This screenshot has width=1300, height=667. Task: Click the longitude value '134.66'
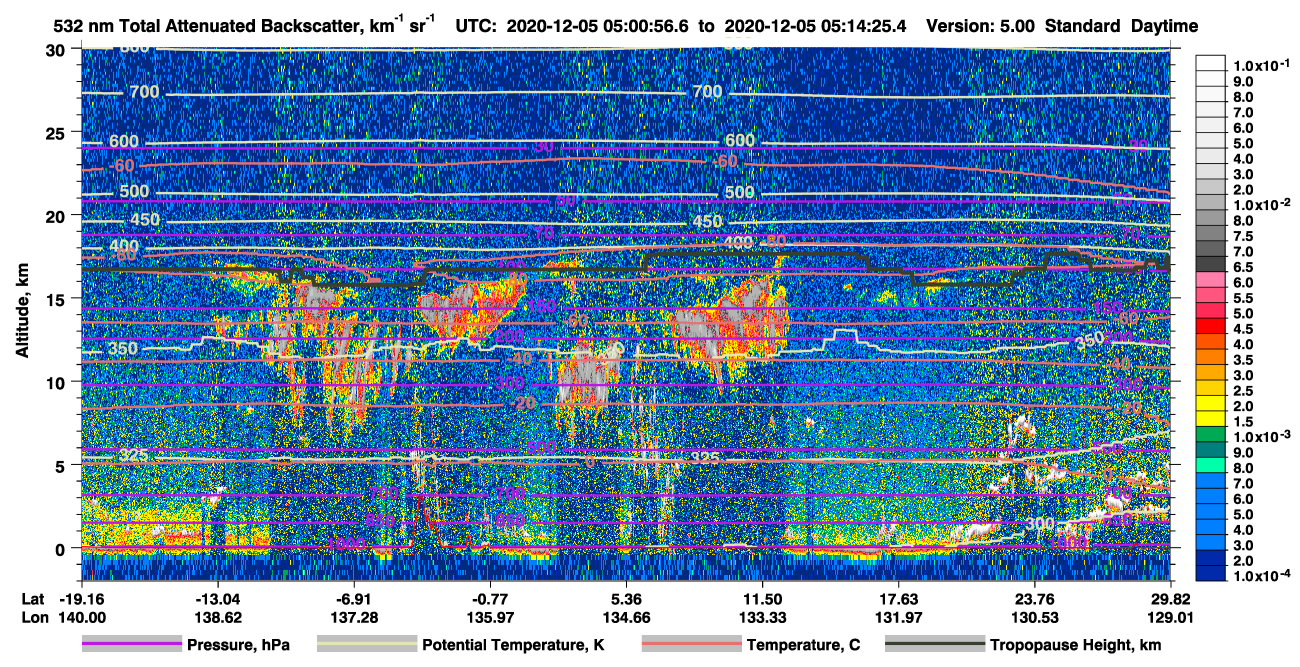[626, 617]
